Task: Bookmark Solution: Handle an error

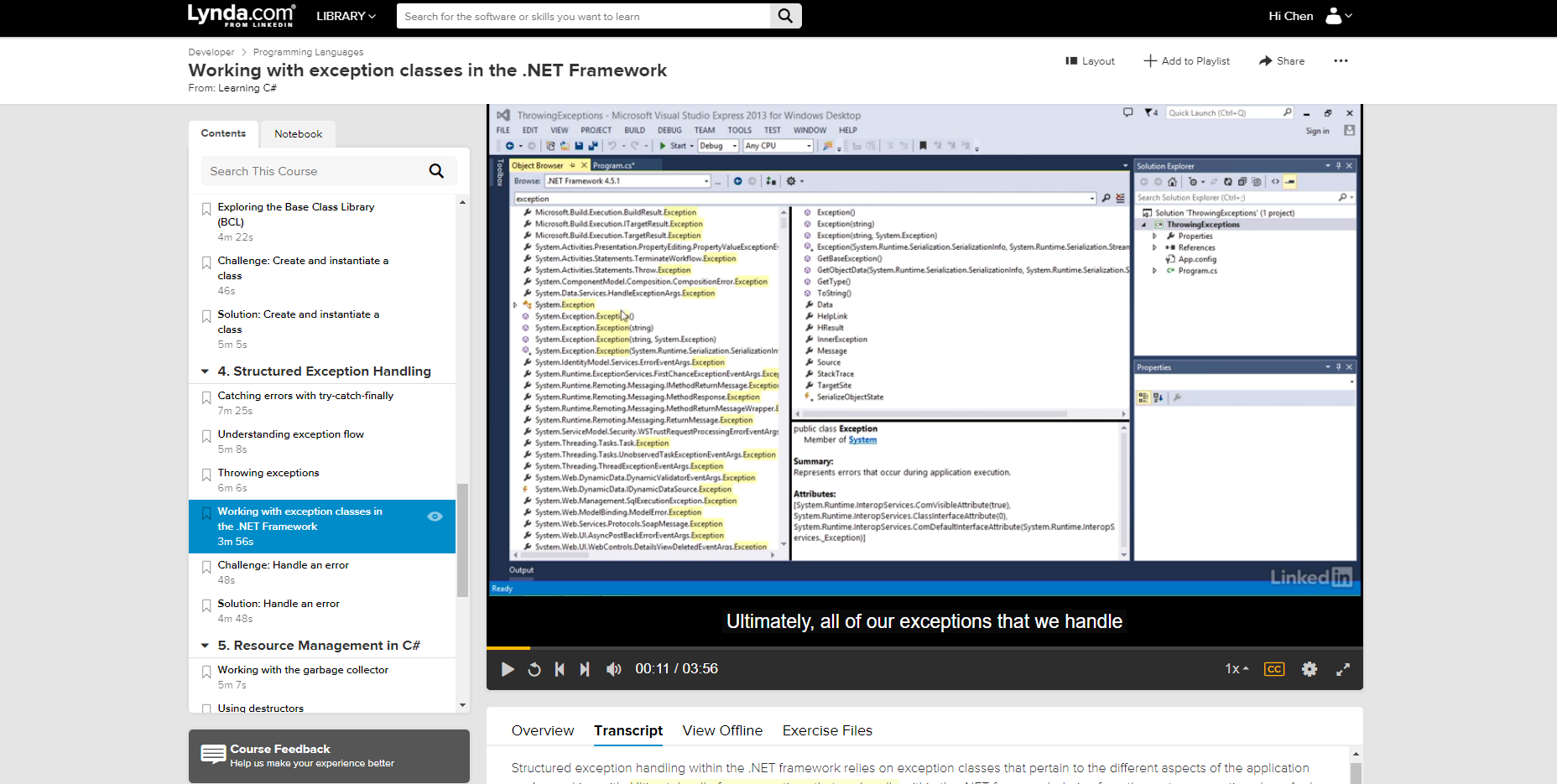Action: (206, 605)
